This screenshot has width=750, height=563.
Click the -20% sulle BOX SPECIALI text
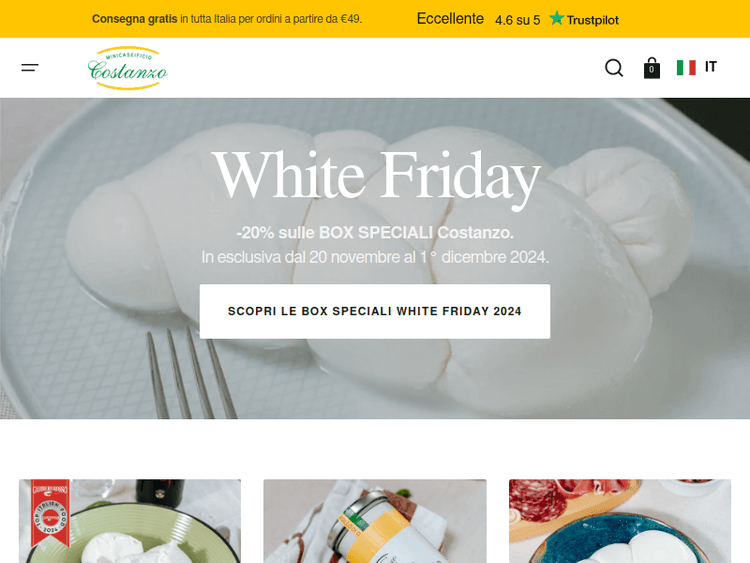(x=375, y=232)
